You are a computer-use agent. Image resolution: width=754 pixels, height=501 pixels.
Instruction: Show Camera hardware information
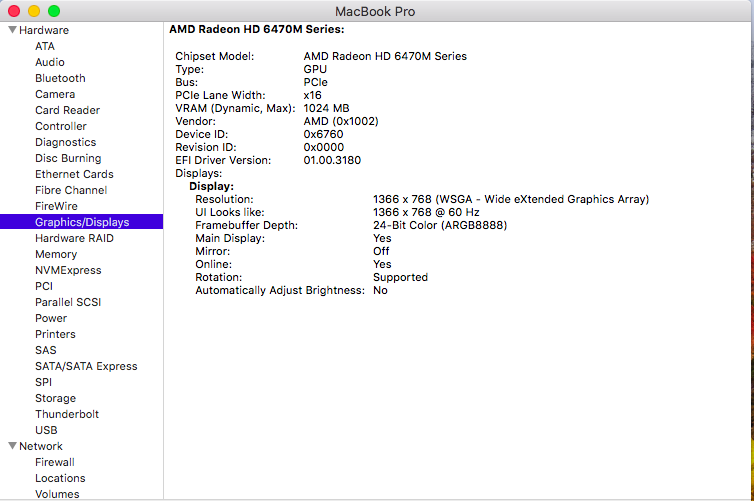click(x=55, y=94)
